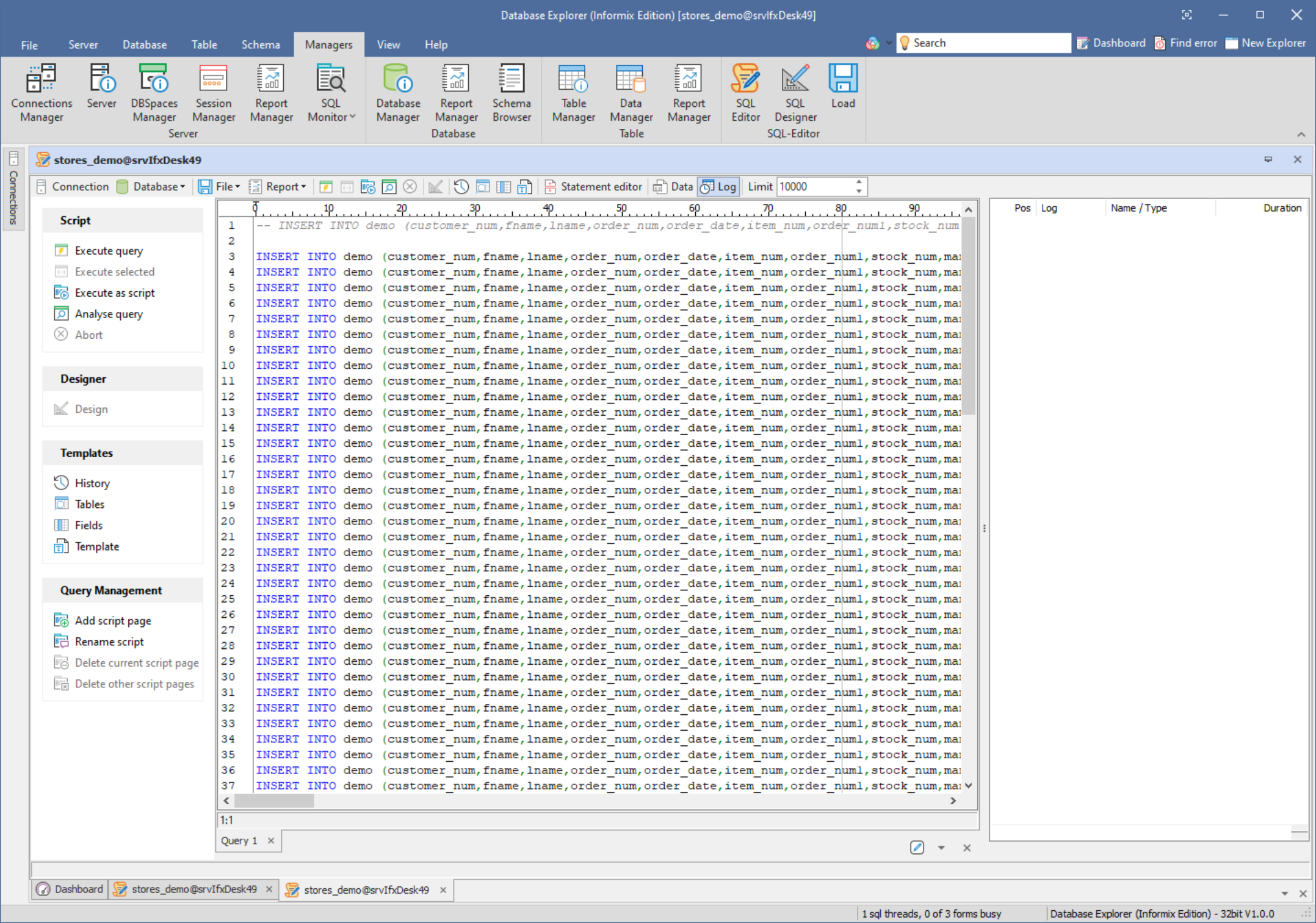
Task: Toggle the Log panel button
Action: pyautogui.click(x=718, y=187)
